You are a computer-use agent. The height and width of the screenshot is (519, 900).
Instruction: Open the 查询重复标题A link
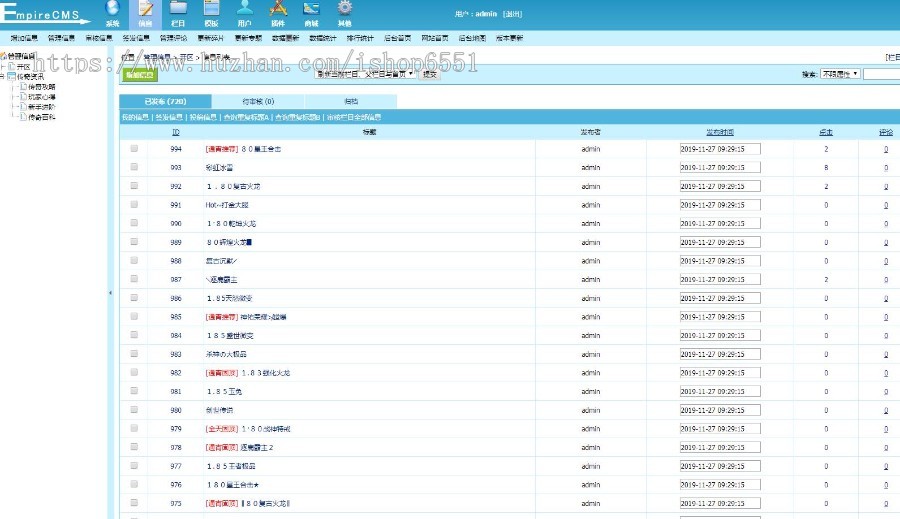pyautogui.click(x=246, y=117)
